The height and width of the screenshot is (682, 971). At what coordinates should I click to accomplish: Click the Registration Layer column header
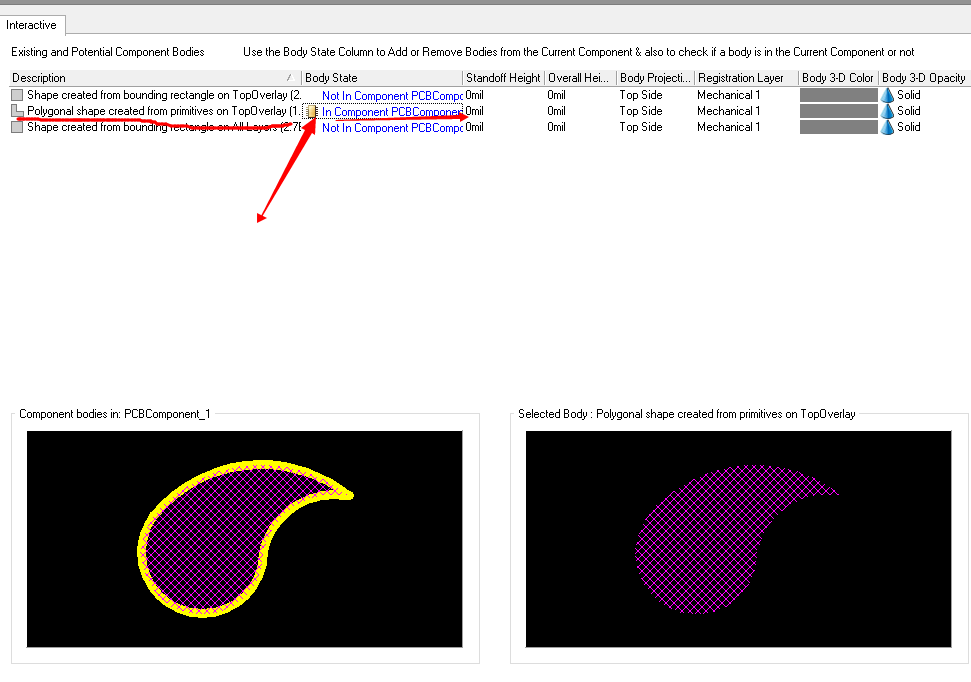coord(744,78)
